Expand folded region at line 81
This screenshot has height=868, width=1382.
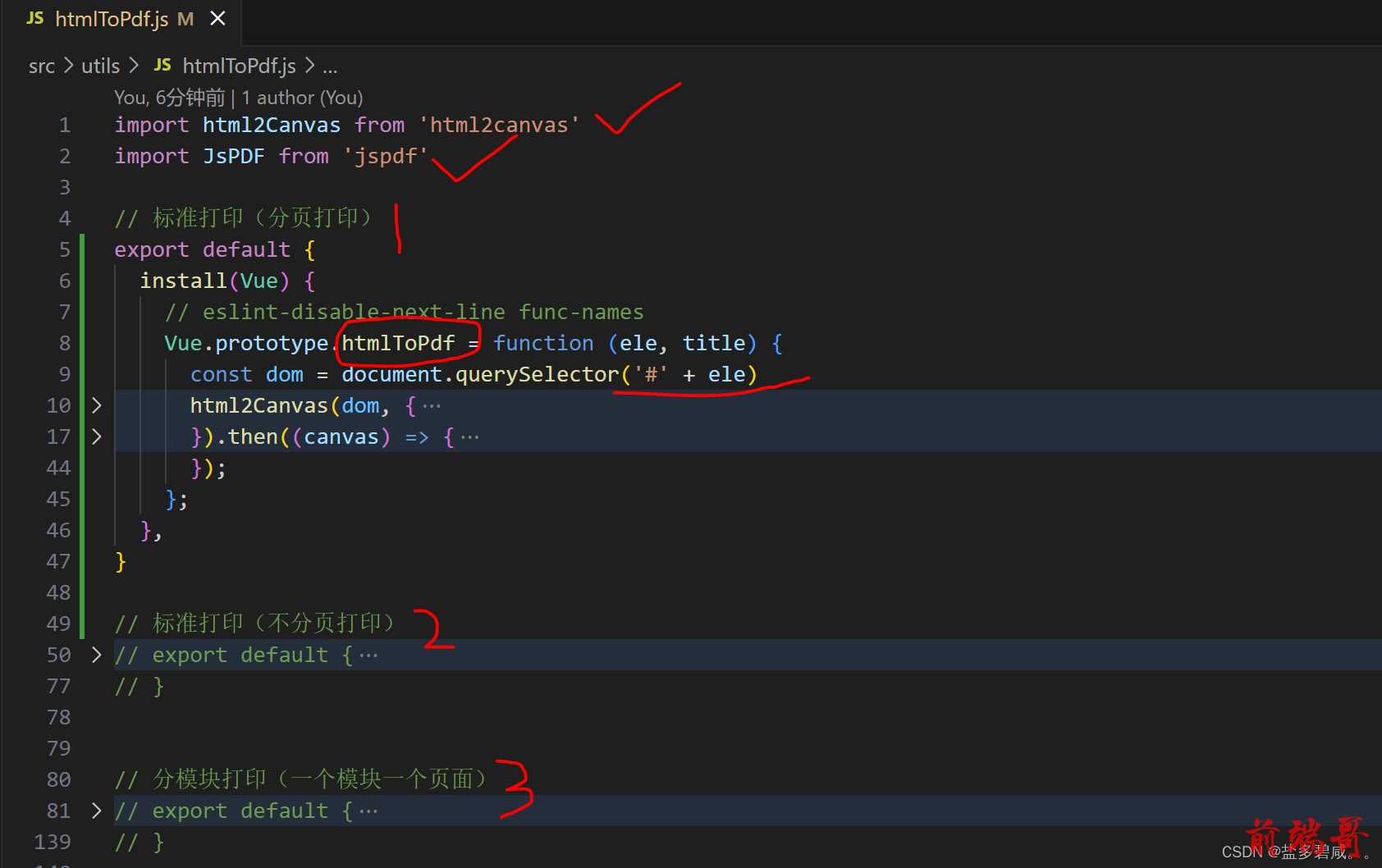click(x=97, y=811)
